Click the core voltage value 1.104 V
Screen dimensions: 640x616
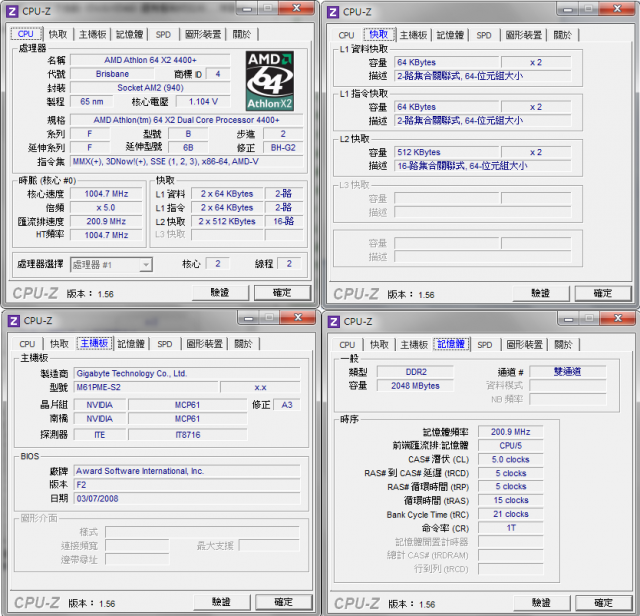click(203, 102)
